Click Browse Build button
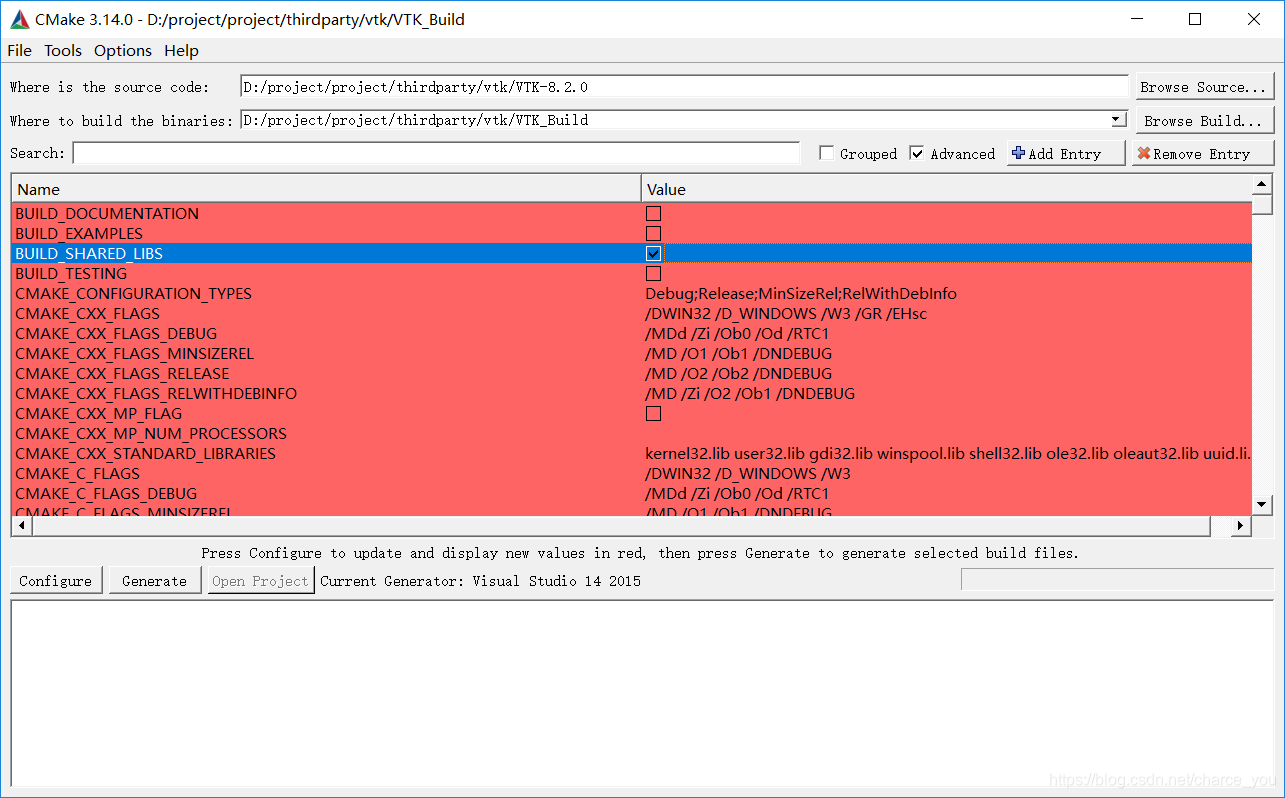The width and height of the screenshot is (1285, 798). (1205, 121)
